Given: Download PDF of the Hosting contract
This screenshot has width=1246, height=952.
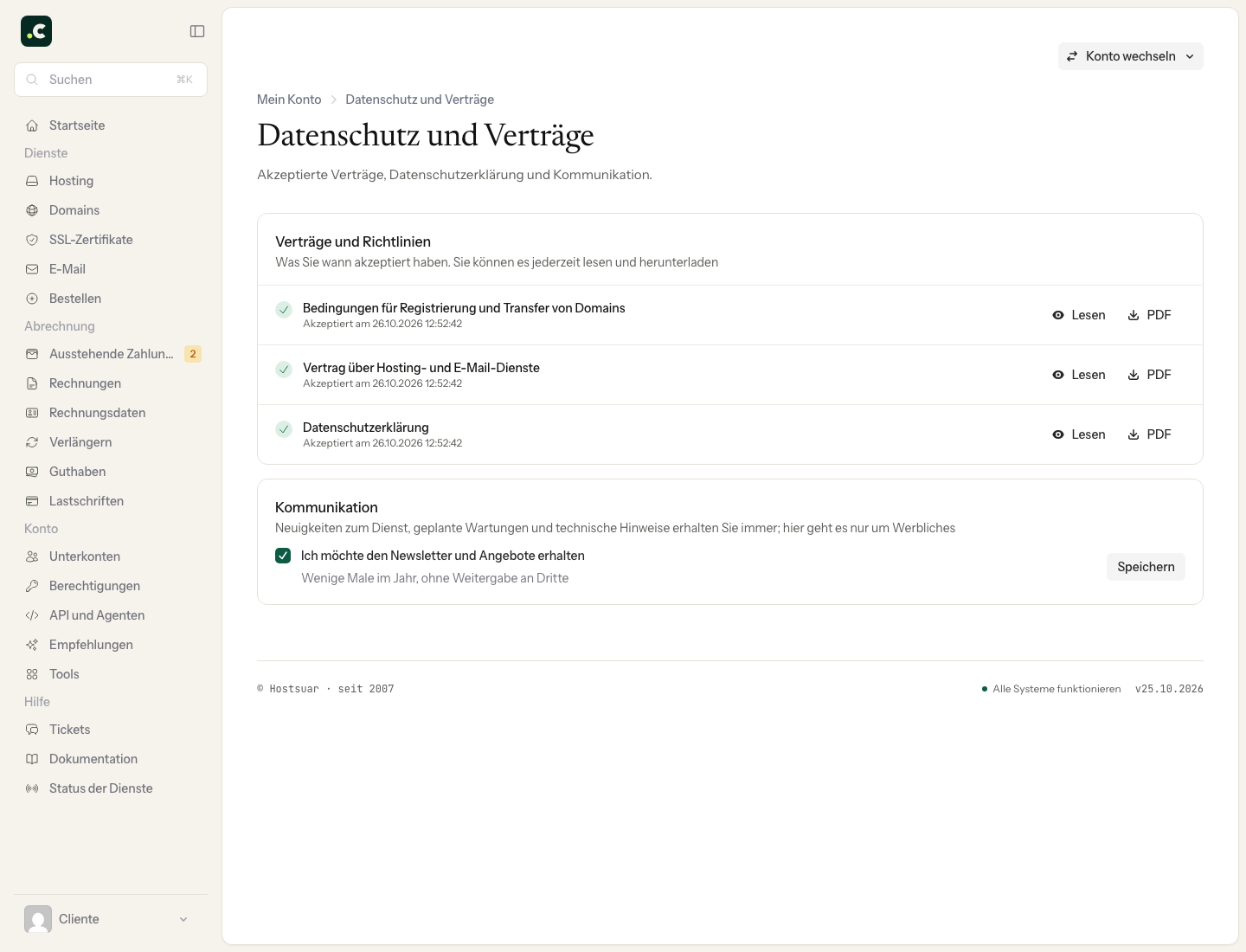Looking at the screenshot, I should coord(1149,375).
